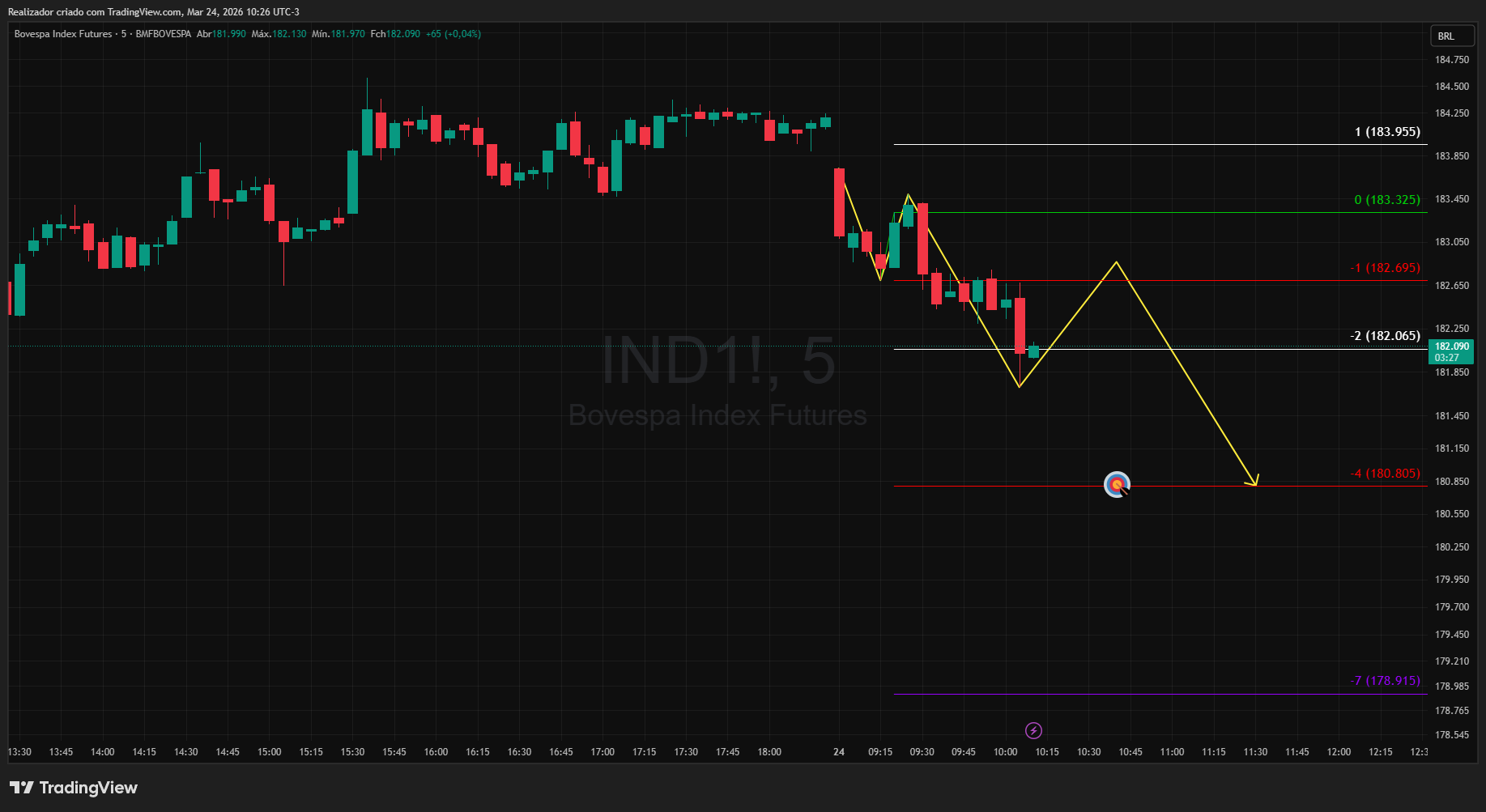Click the TradingView logo
This screenshot has height=812, width=1486.
[74, 788]
